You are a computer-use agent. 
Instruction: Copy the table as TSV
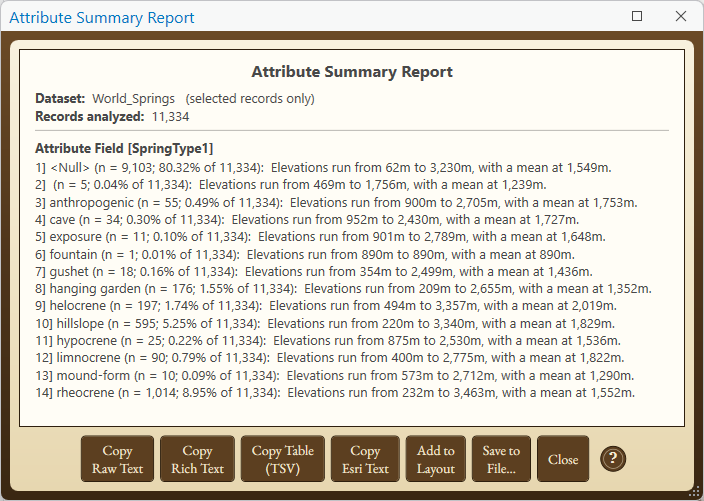pyautogui.click(x=282, y=459)
